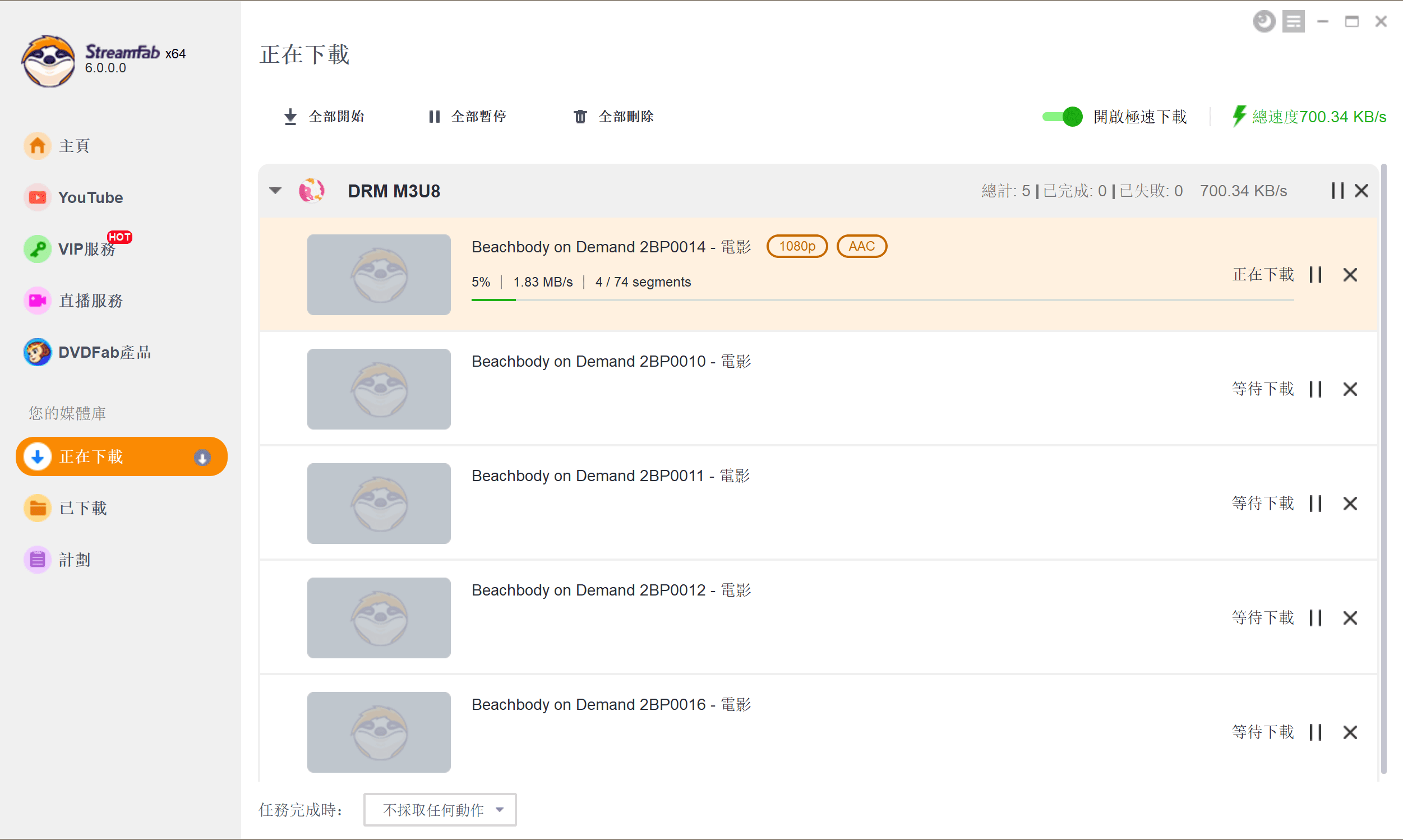Open the hamburger menu in title bar
This screenshot has height=840, width=1403.
[1293, 21]
